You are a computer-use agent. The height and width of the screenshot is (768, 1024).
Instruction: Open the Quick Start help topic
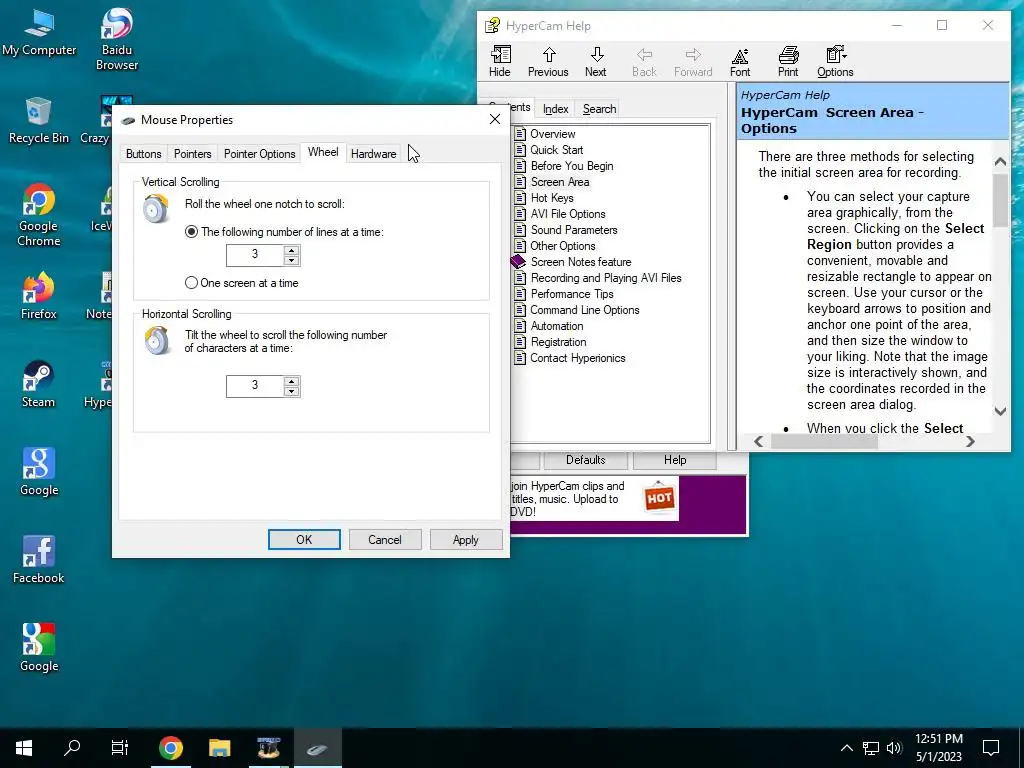556,150
